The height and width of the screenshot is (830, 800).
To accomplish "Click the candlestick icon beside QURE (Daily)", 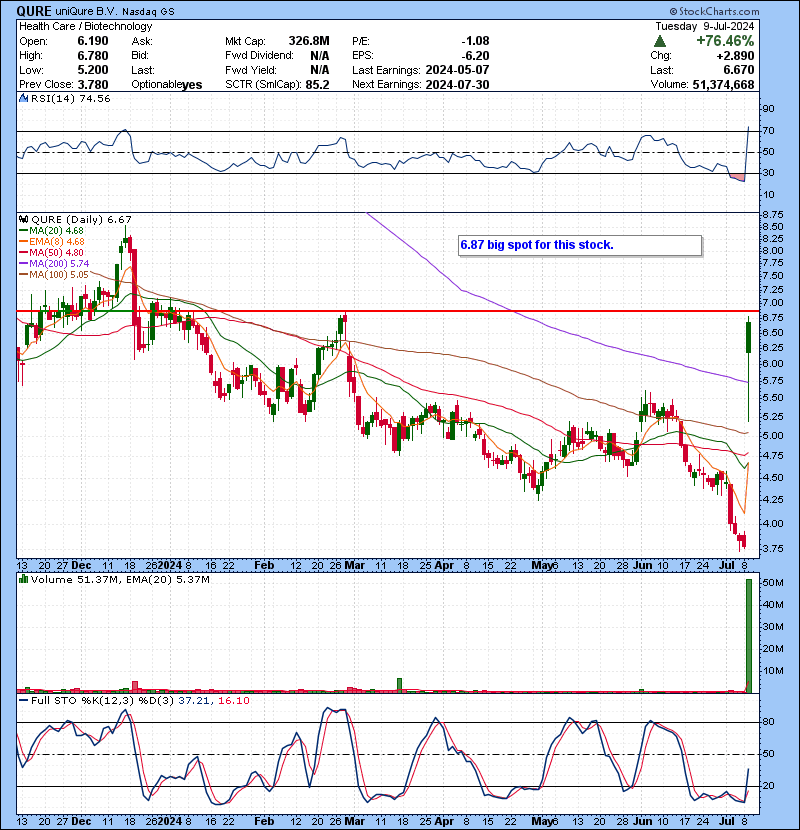I will (23, 219).
